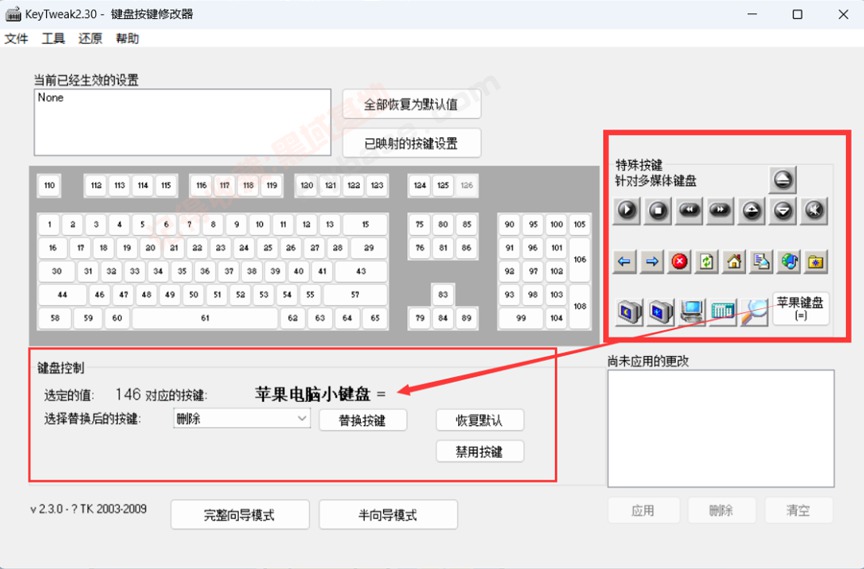Screen dimensions: 864x569
Task: Select the browser Forward arrow key
Action: coord(652,262)
